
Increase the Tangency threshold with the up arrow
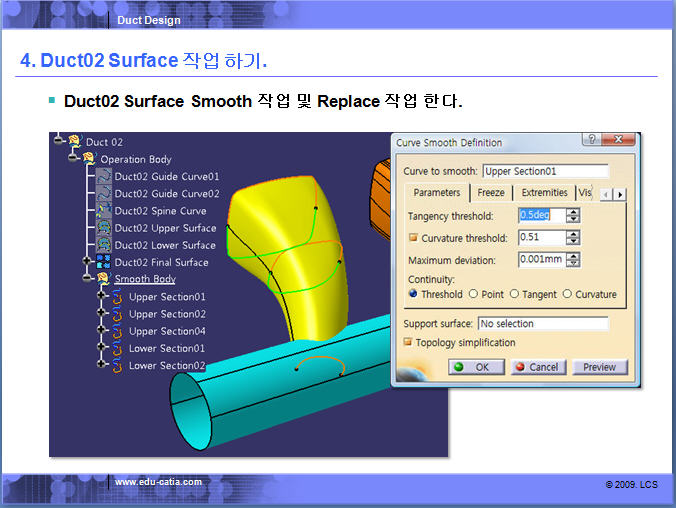[572, 211]
